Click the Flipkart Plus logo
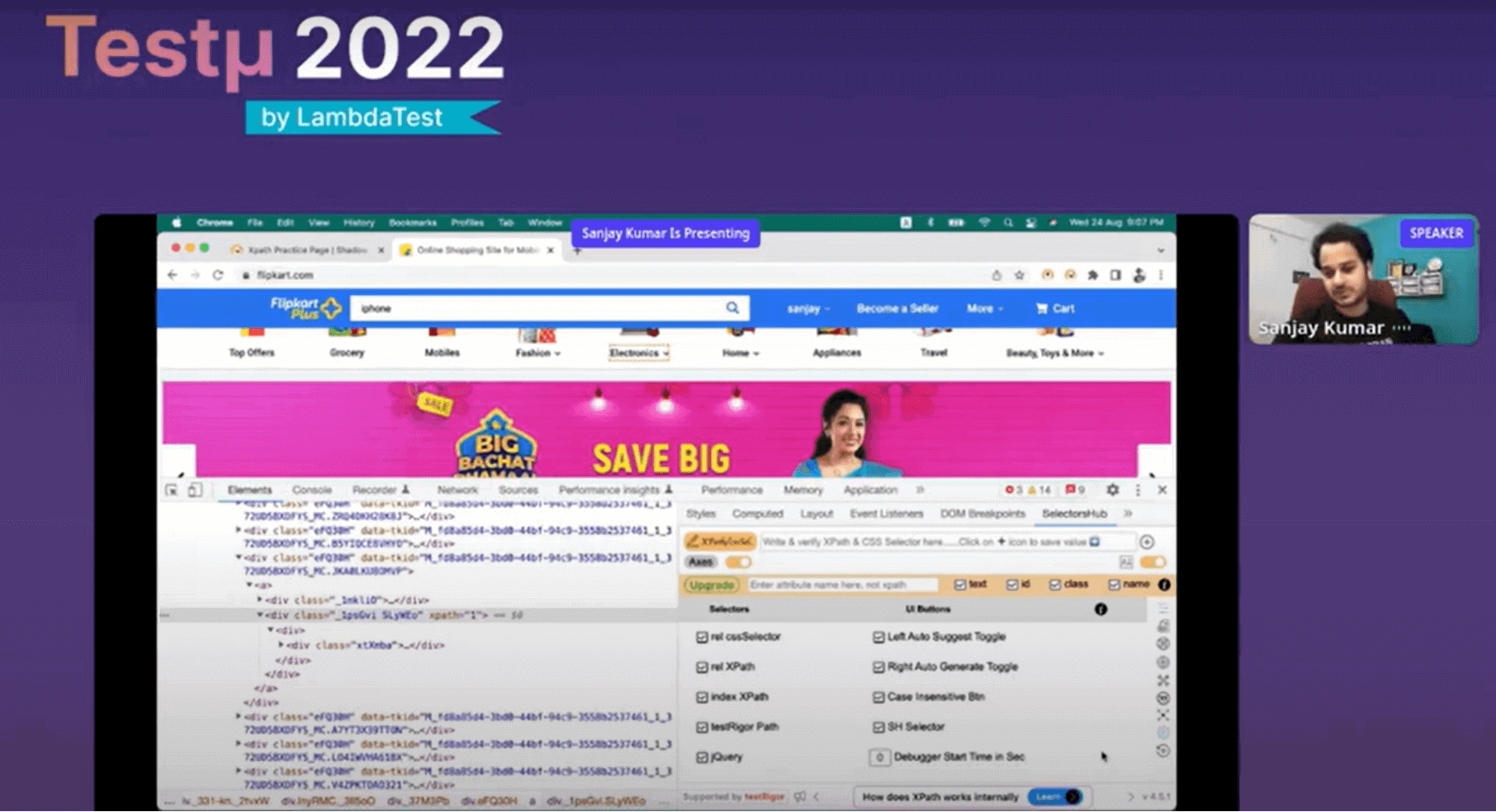 (305, 308)
